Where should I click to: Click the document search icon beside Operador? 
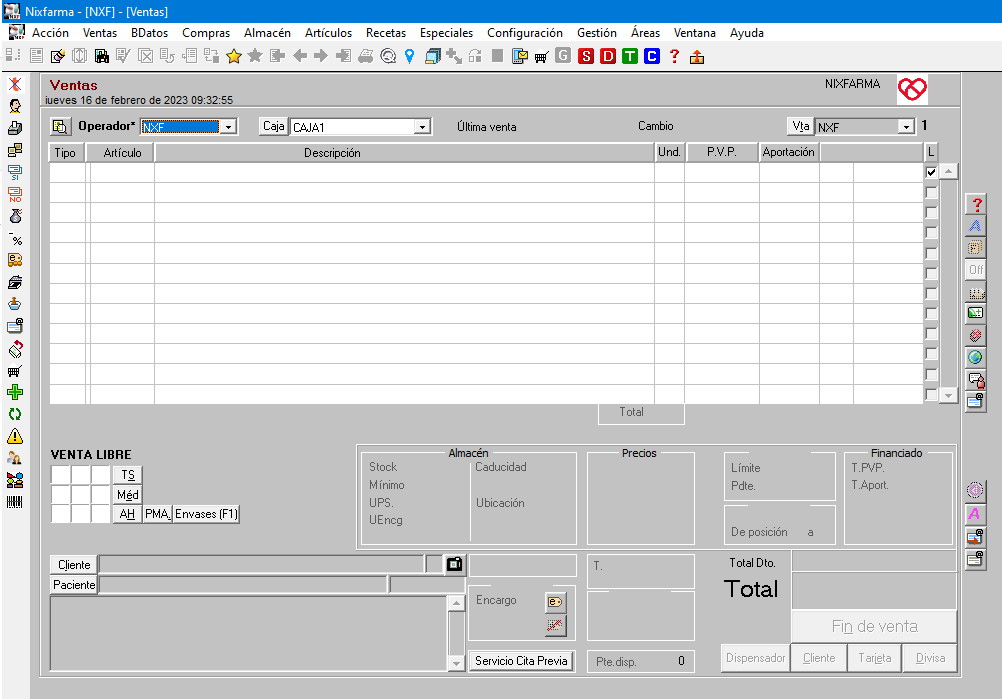[x=60, y=127]
